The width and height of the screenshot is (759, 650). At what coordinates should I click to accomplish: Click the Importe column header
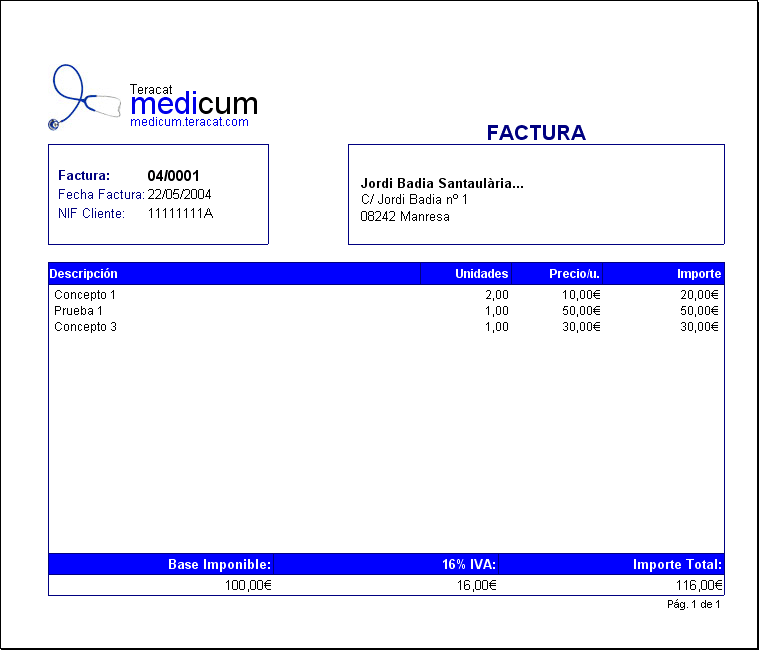(699, 274)
